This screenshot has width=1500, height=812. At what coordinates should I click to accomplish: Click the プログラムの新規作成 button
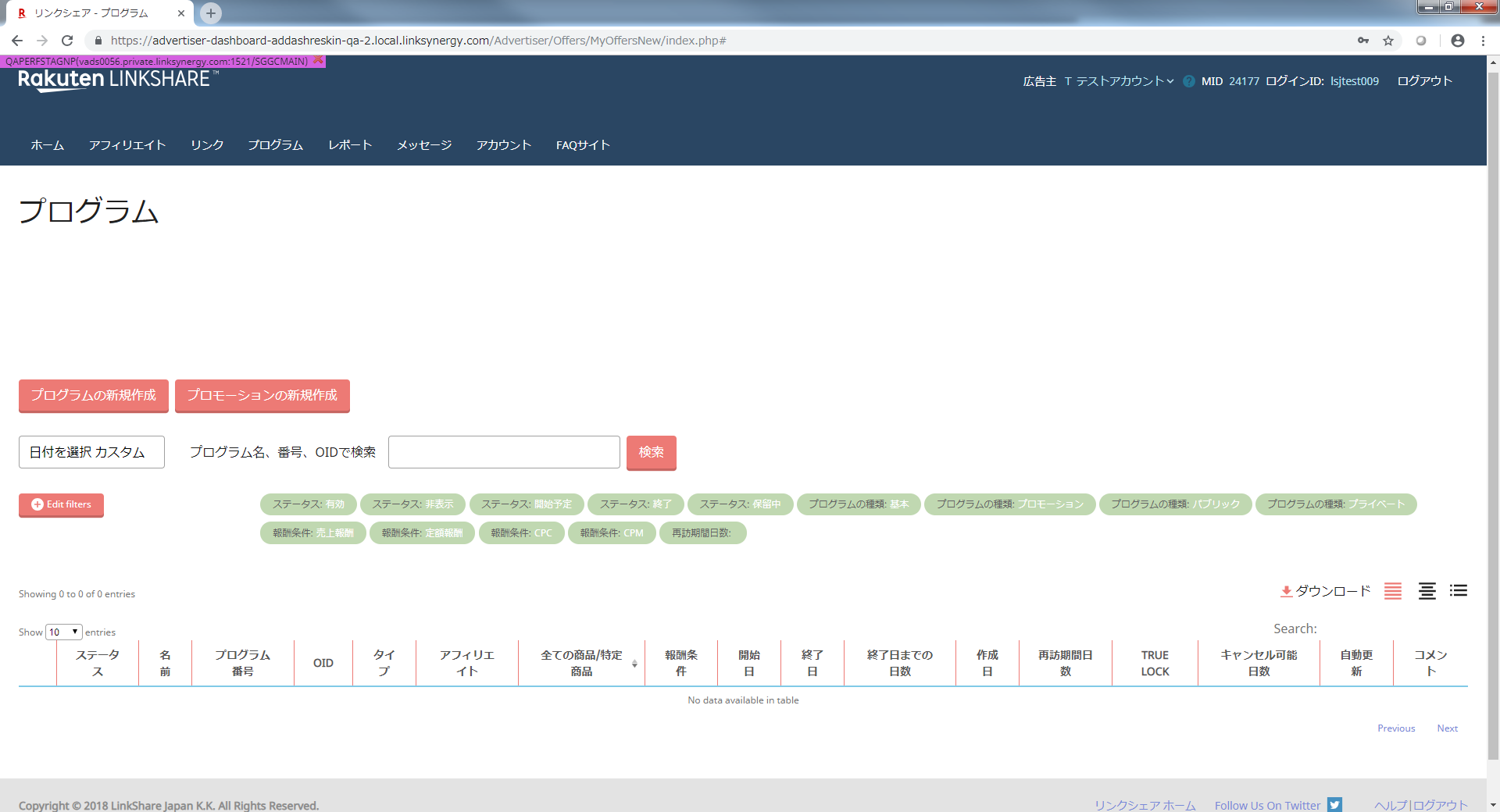pyautogui.click(x=94, y=395)
